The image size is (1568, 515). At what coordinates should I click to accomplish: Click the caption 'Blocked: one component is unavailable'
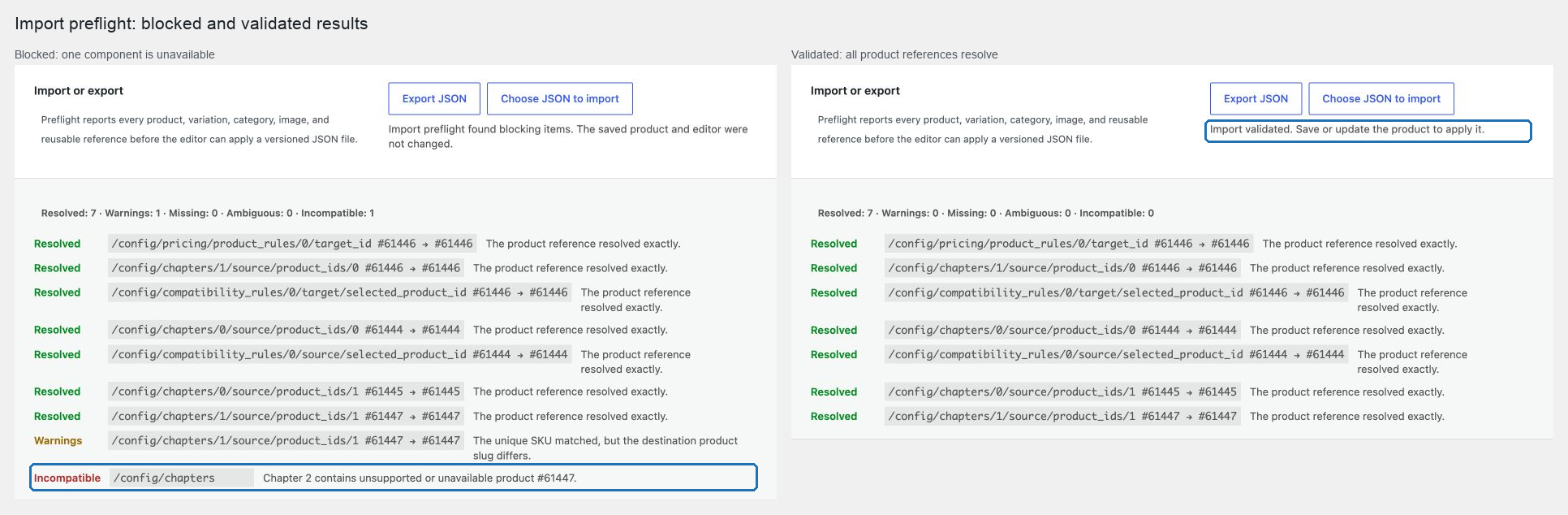tap(114, 54)
